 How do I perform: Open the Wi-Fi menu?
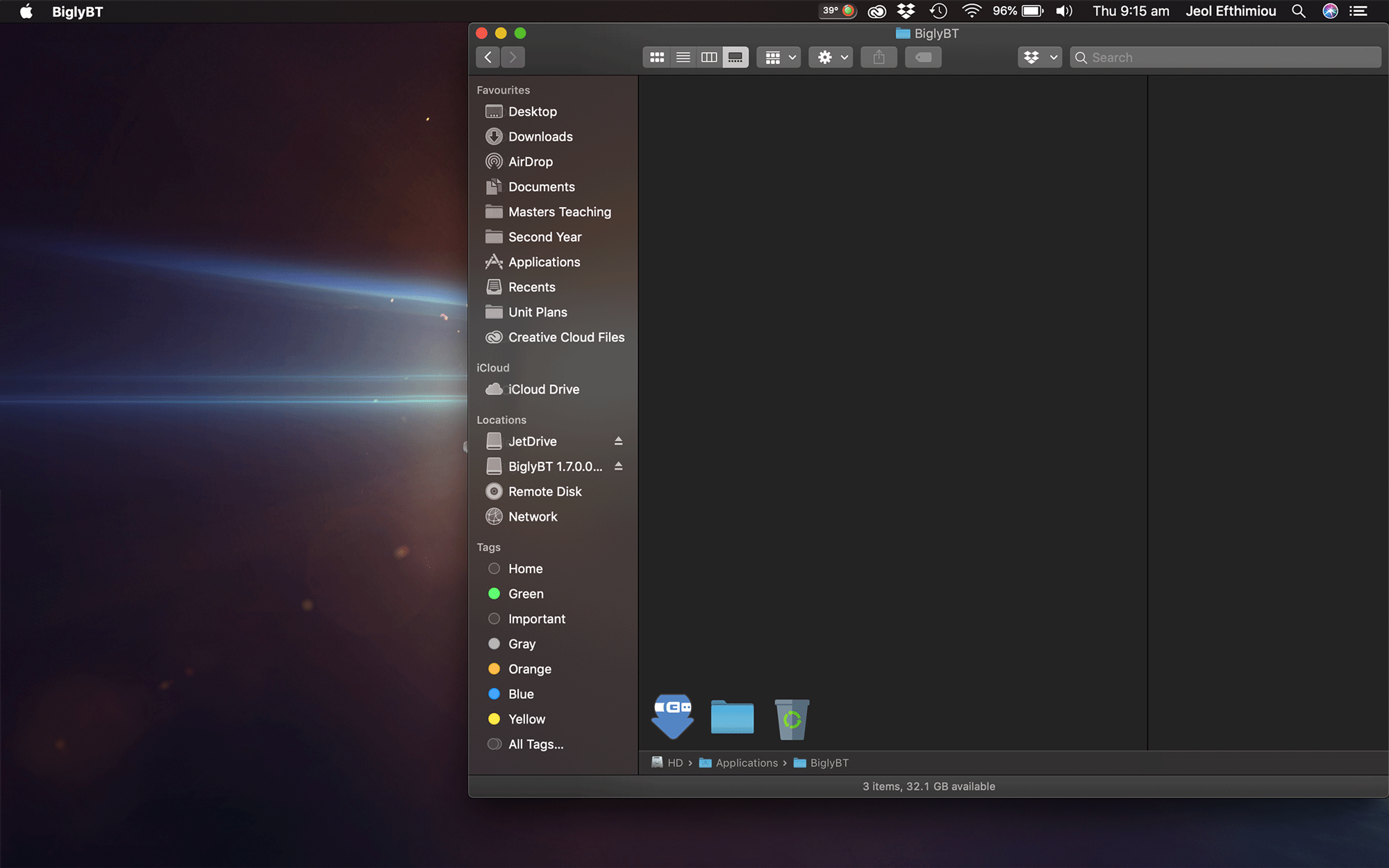[x=971, y=11]
